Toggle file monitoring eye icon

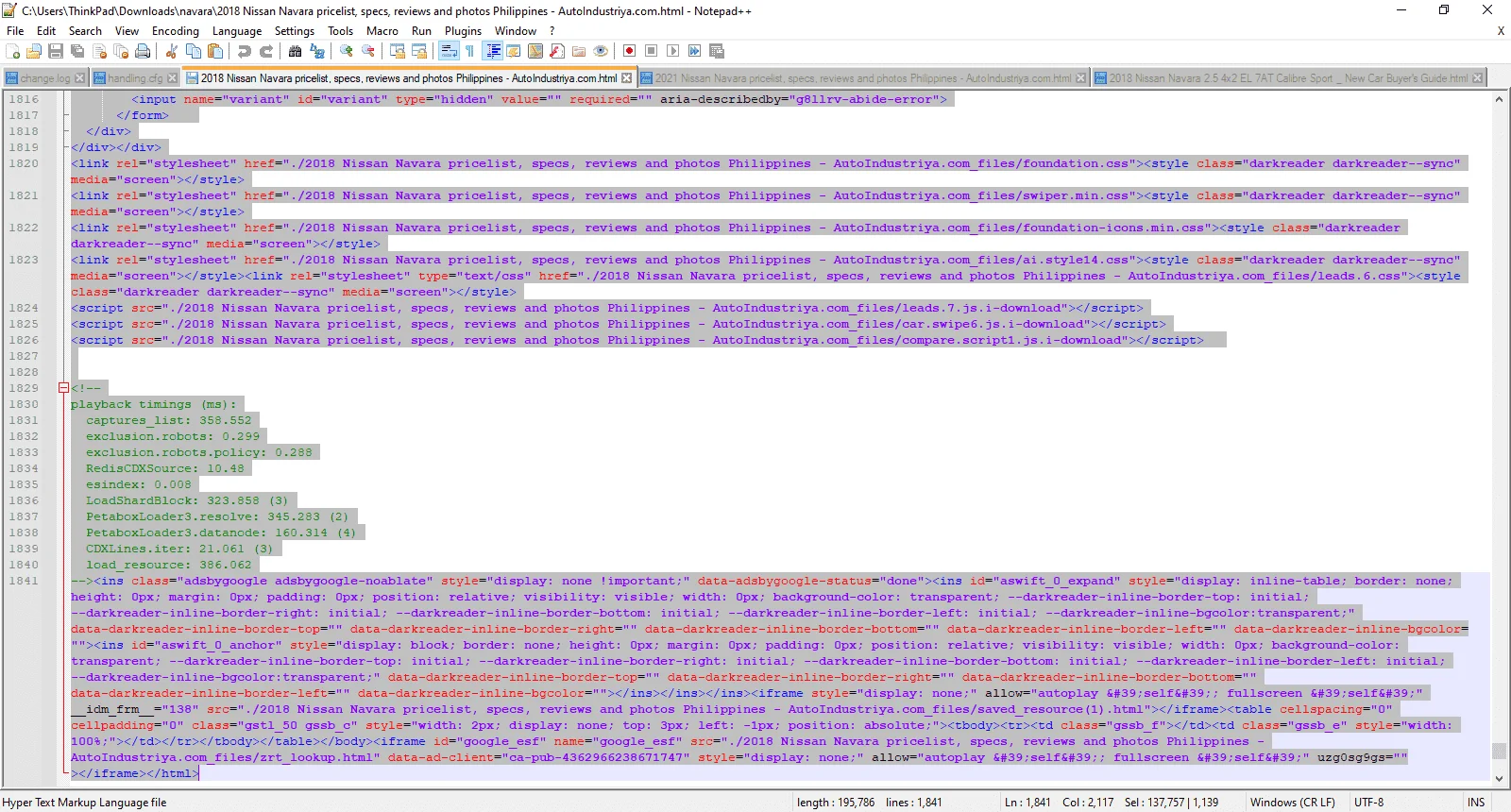pos(601,51)
